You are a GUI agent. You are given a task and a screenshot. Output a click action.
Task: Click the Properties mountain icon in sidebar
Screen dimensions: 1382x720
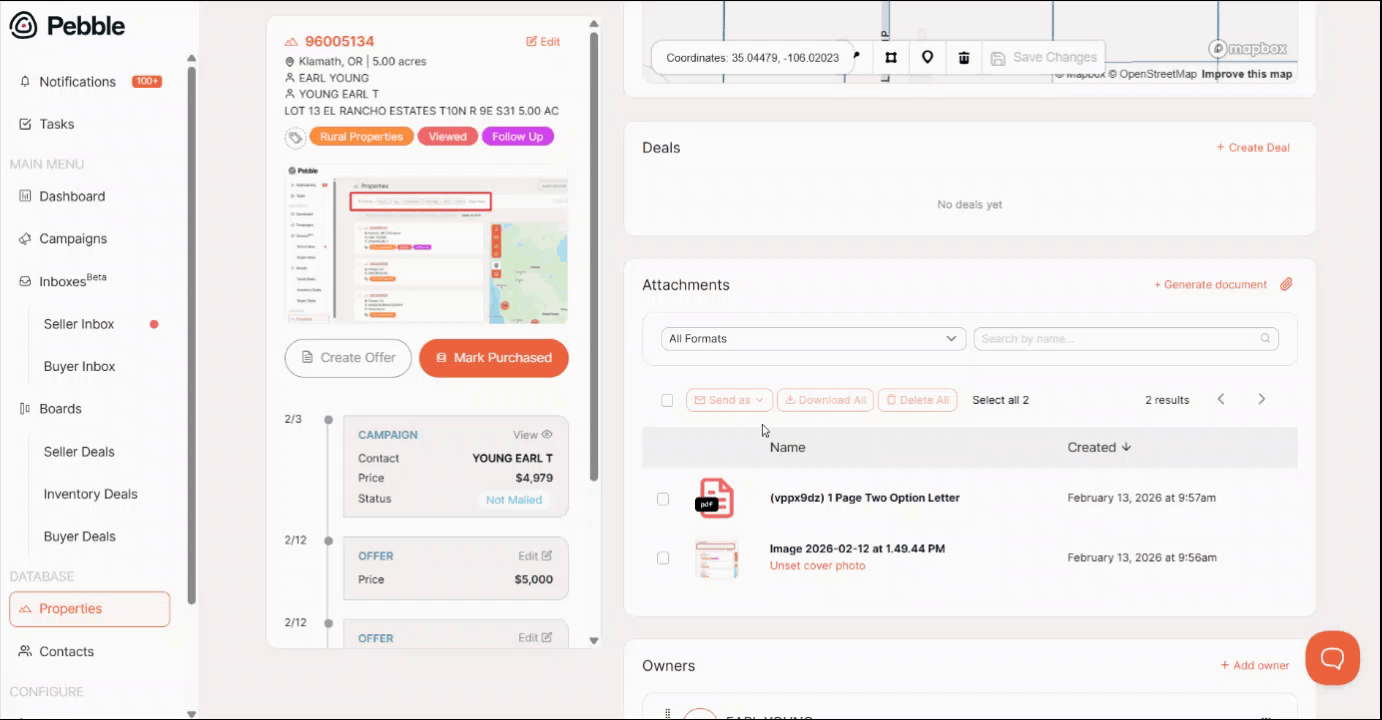(x=25, y=609)
